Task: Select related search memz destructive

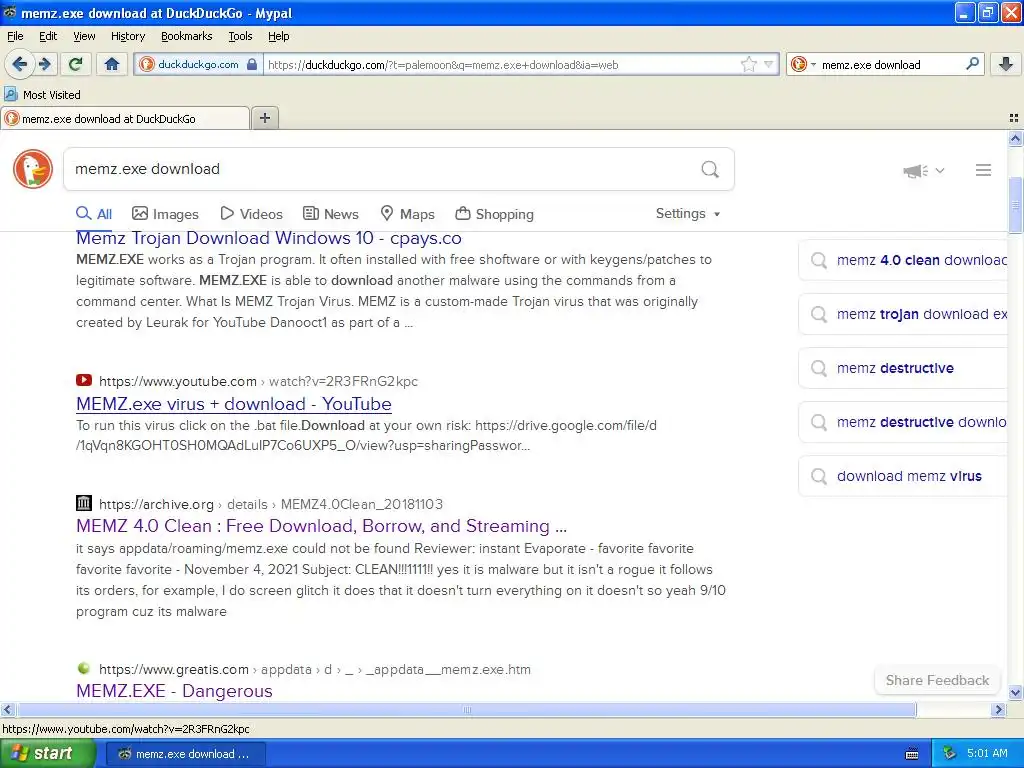Action: [903, 368]
